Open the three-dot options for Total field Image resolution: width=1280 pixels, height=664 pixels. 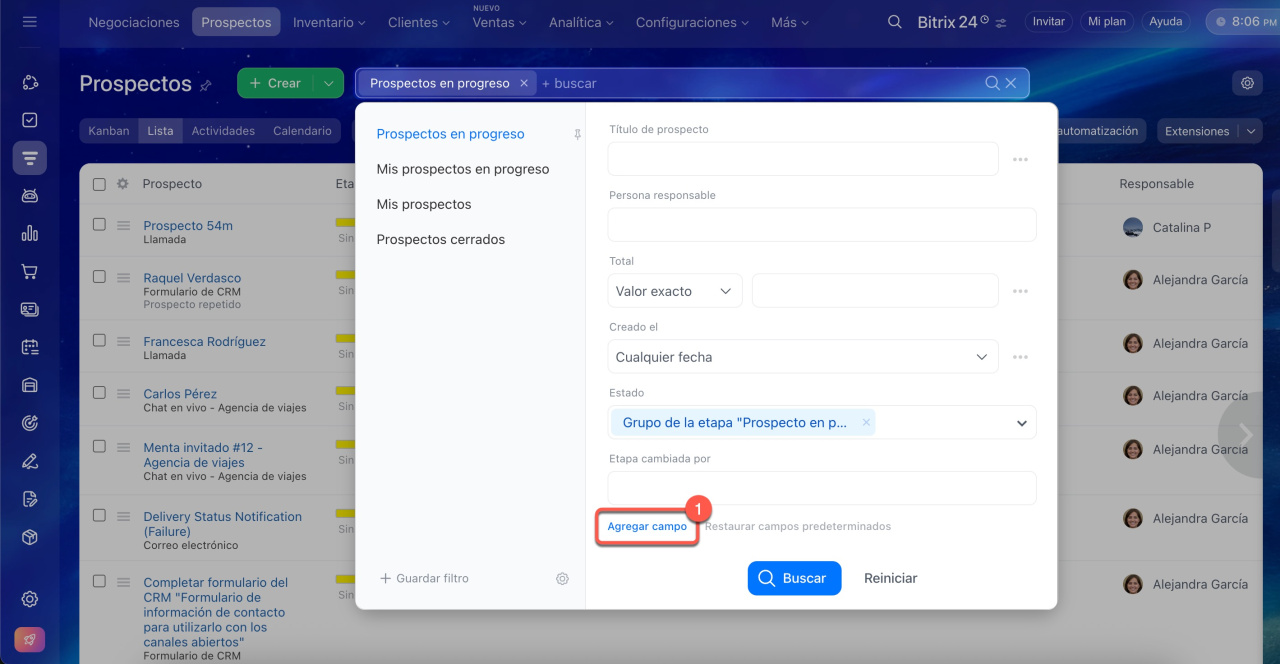tap(1020, 291)
